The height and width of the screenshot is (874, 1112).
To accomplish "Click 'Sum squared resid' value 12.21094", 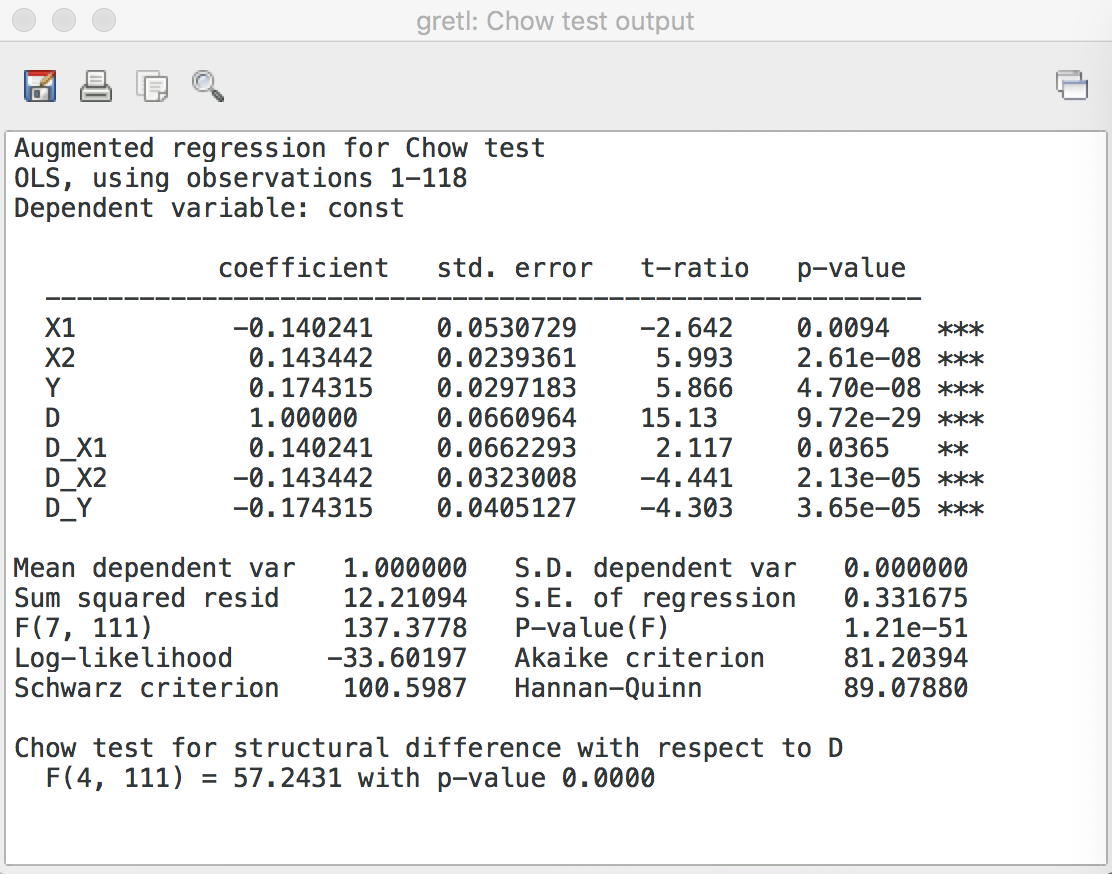I will [x=405, y=598].
